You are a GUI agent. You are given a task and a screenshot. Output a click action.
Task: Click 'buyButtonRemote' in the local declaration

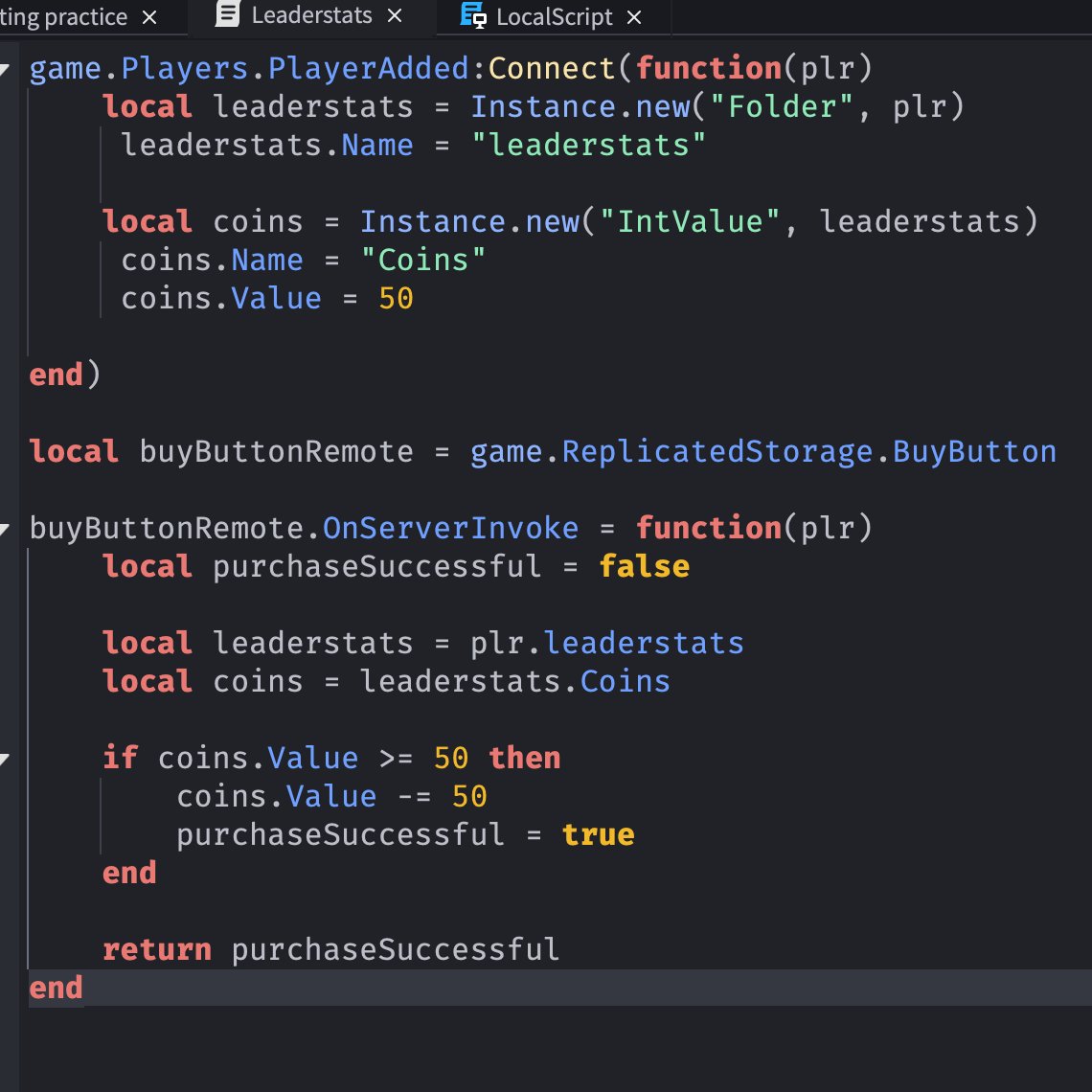(x=276, y=452)
